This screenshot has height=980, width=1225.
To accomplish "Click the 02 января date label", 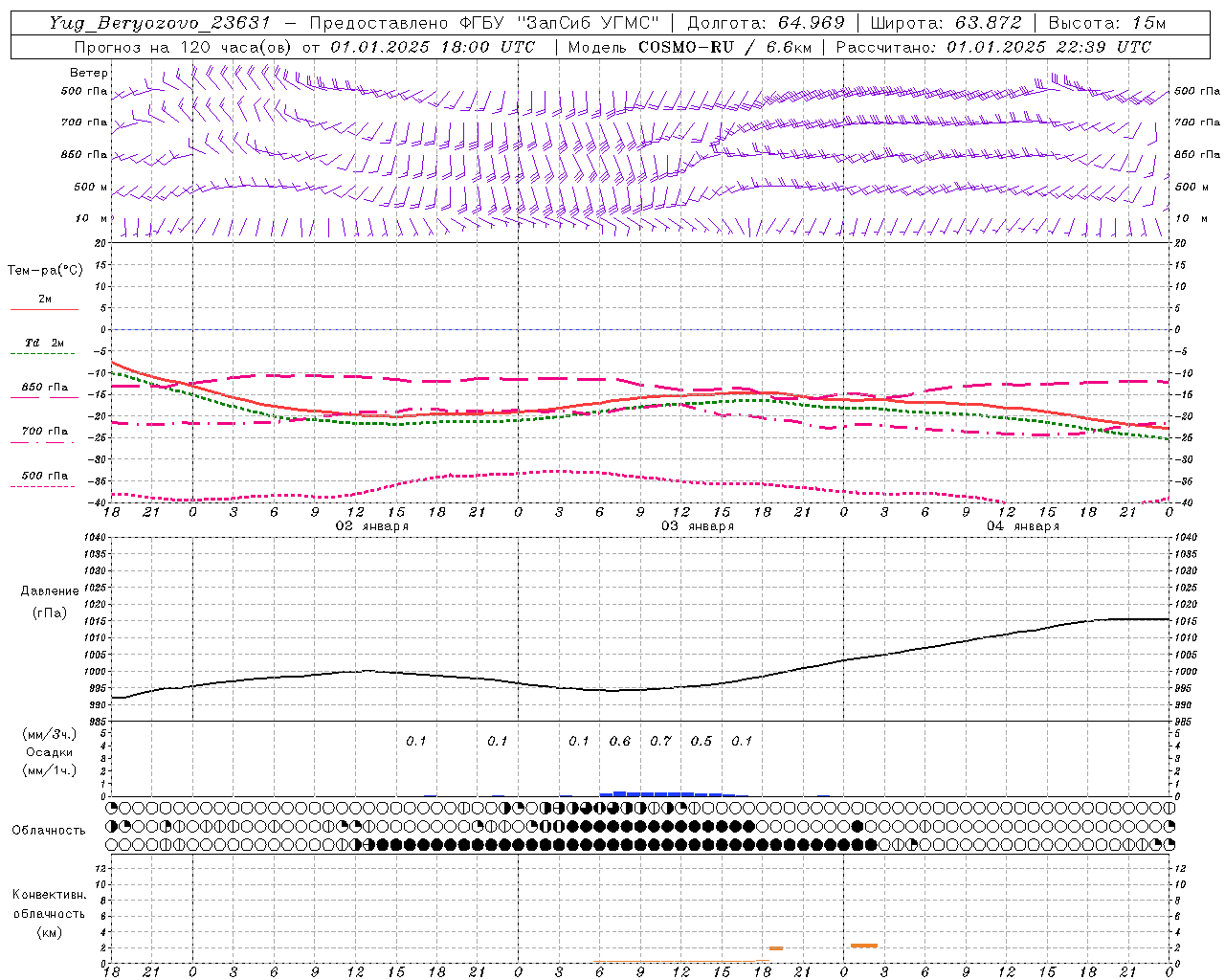I will pyautogui.click(x=371, y=526).
